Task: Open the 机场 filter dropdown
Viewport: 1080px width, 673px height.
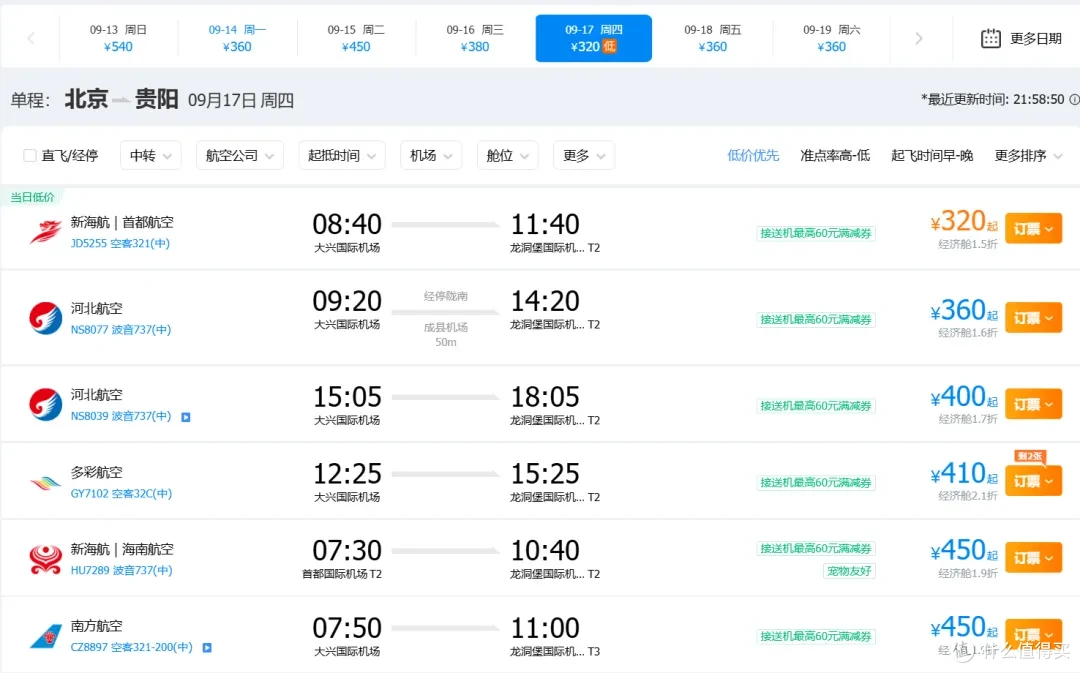Action: click(x=431, y=156)
